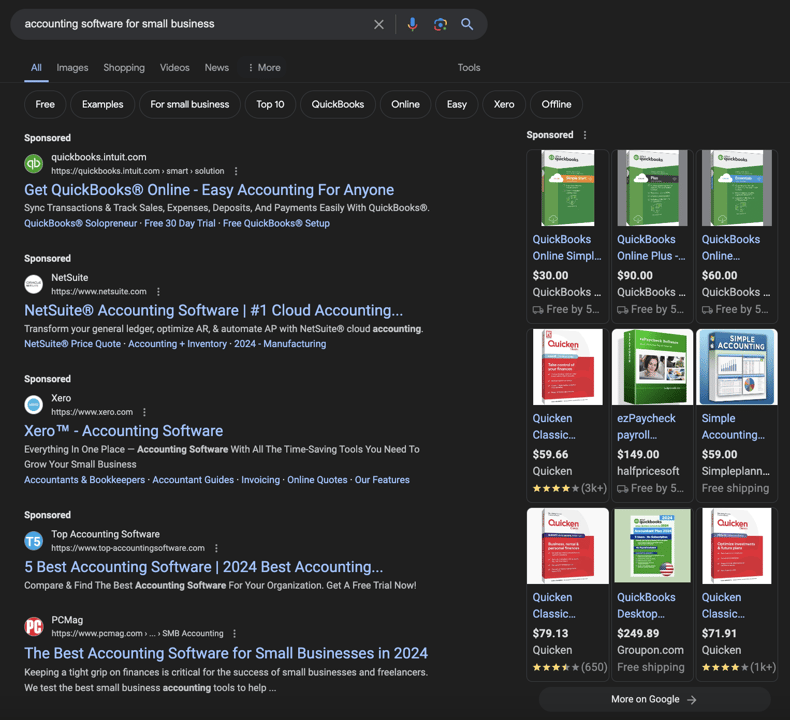This screenshot has height=720, width=790.
Task: Click the Xero blue logo icon
Action: pos(34,405)
